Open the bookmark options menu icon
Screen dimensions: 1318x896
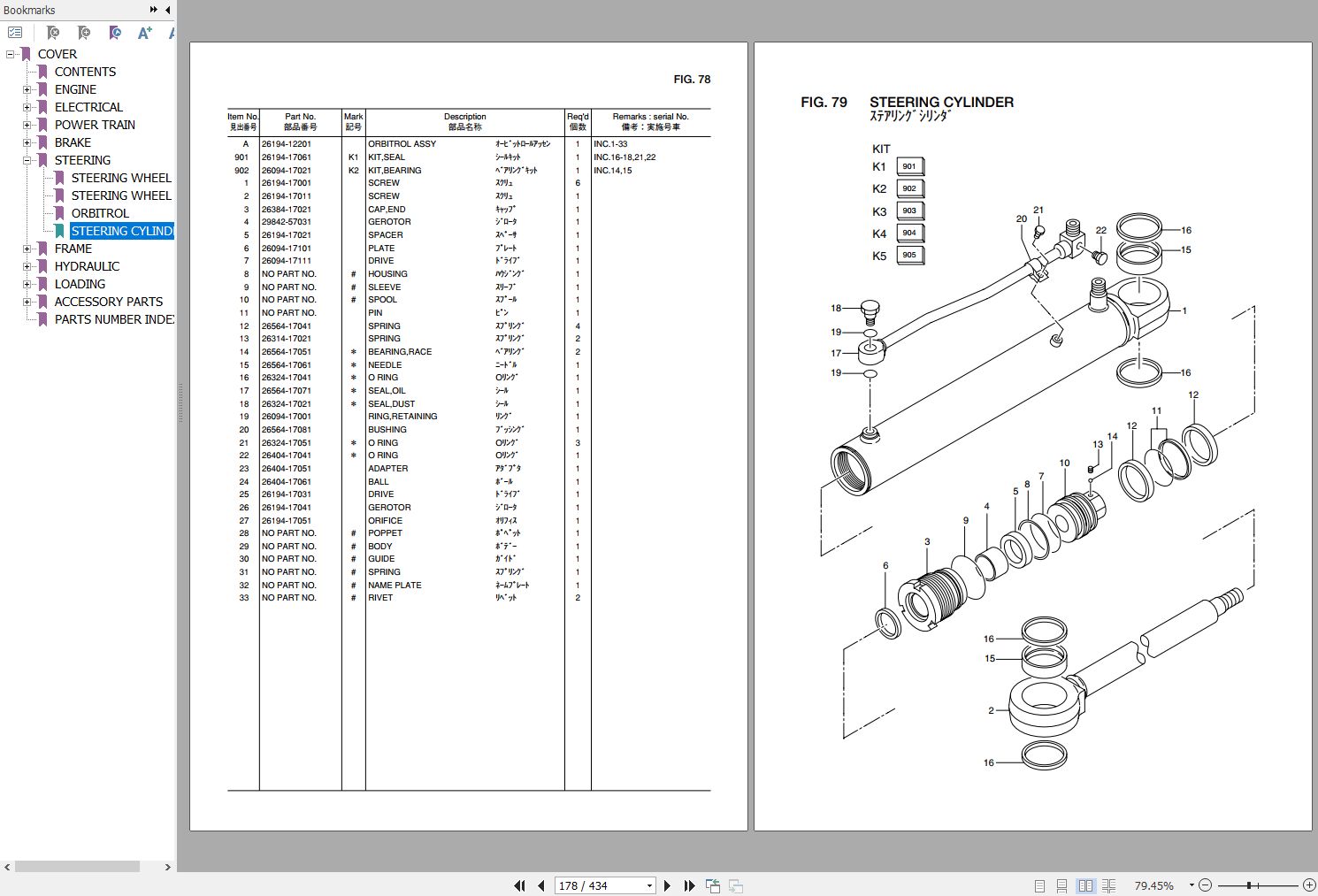15,32
